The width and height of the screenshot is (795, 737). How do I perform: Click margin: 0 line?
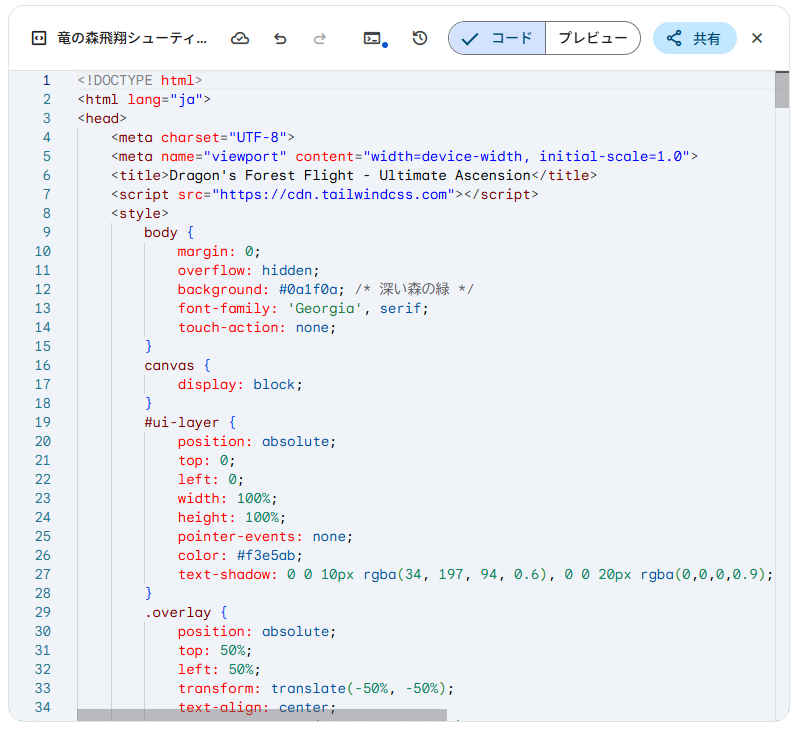pos(219,251)
